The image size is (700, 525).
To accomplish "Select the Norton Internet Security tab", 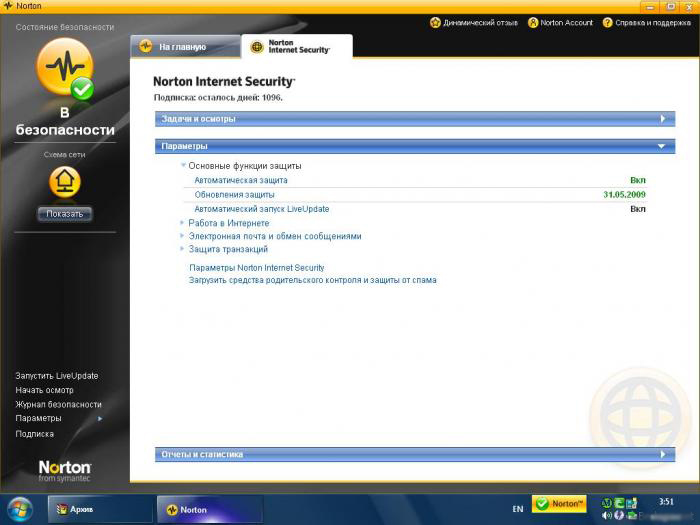I will coord(296,46).
